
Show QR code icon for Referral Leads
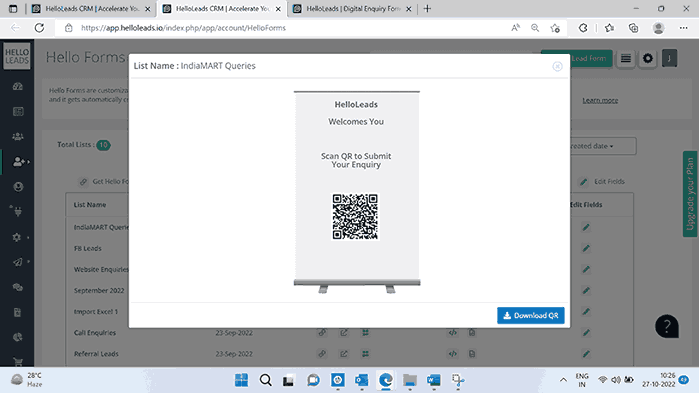click(x=365, y=354)
